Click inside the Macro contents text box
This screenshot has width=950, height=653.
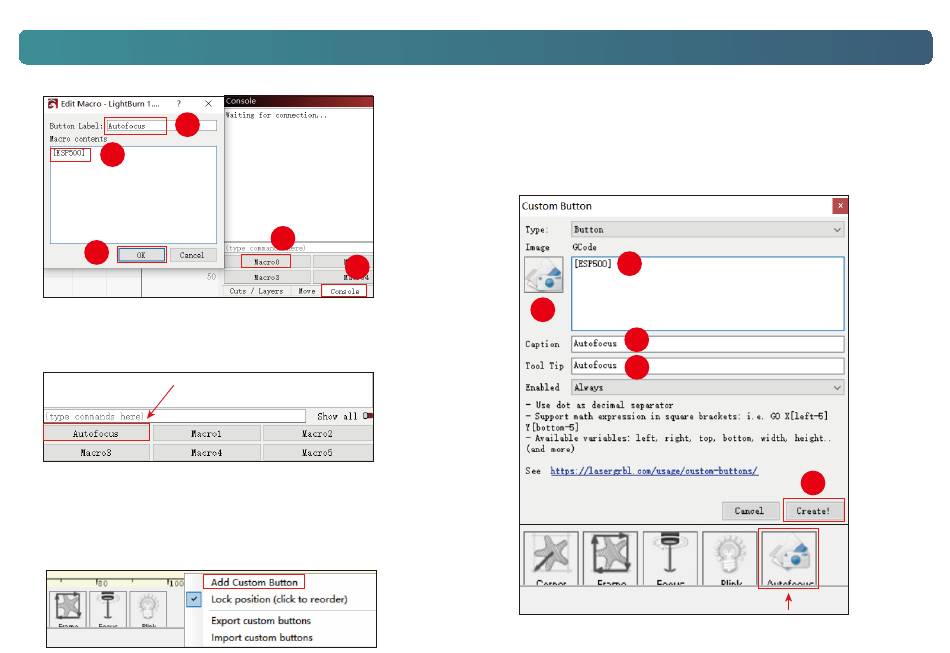click(x=133, y=194)
